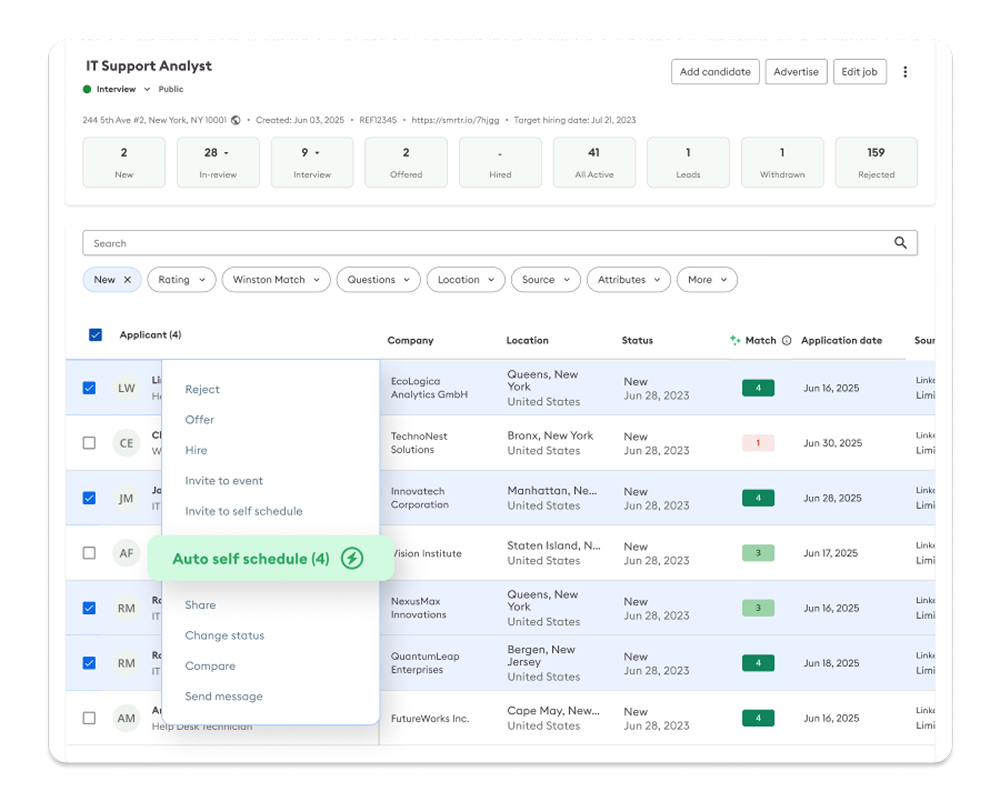Viewport: 1000px width, 802px height.
Task: Choose Reject from the actions menu
Action: (x=202, y=390)
